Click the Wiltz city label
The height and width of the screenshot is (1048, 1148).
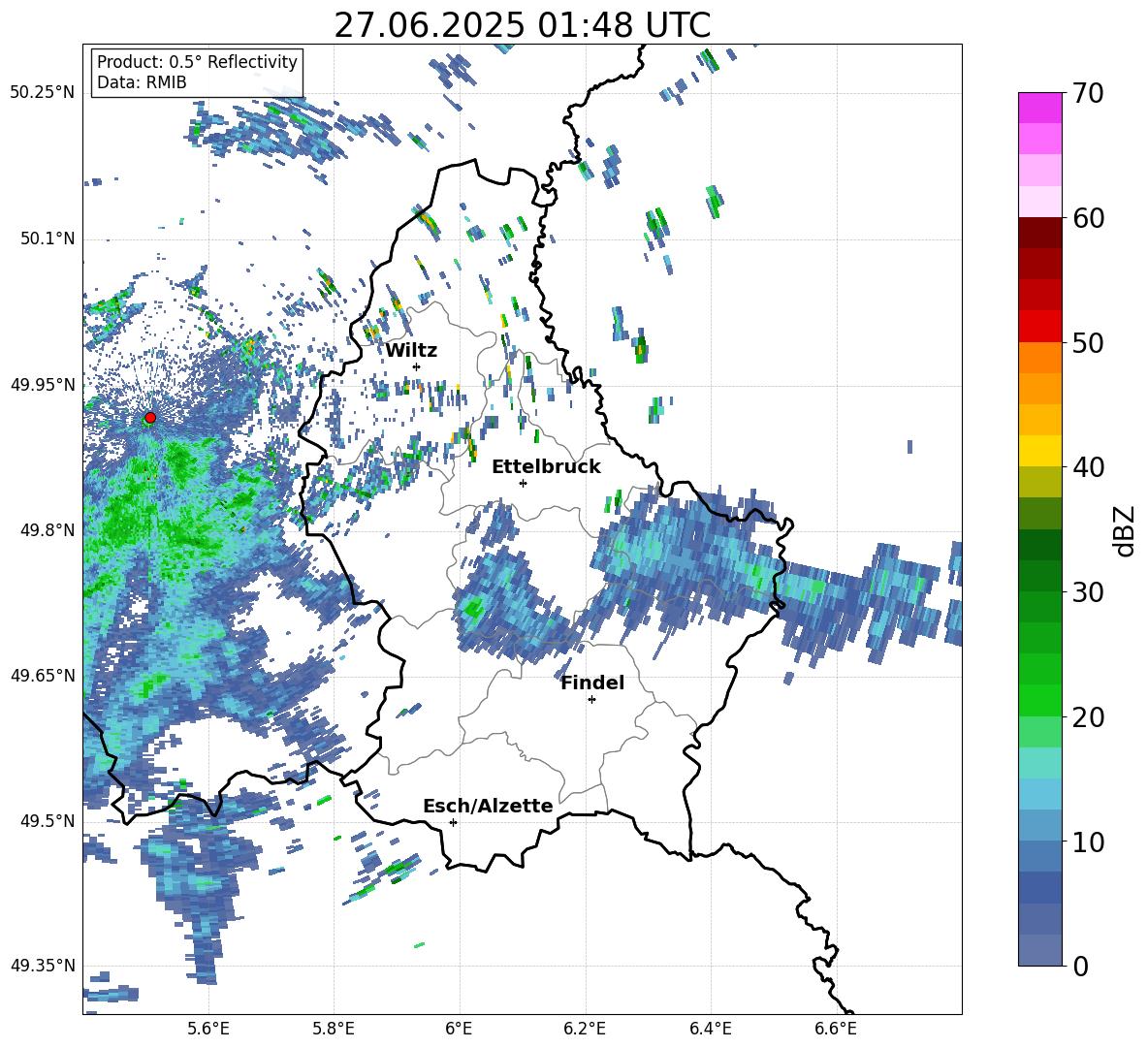(411, 351)
